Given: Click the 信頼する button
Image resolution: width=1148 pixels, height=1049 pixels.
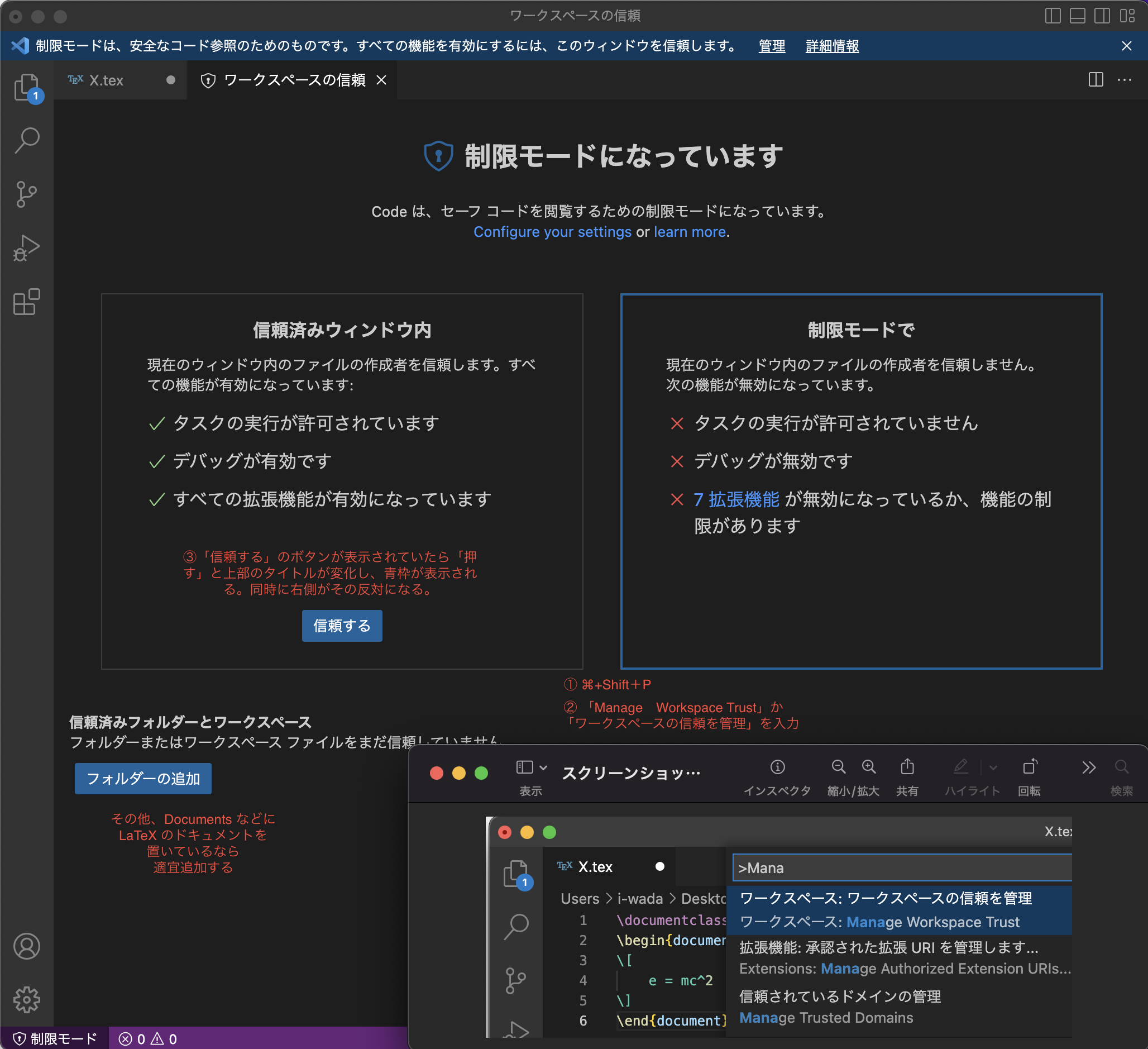Looking at the screenshot, I should pos(342,626).
